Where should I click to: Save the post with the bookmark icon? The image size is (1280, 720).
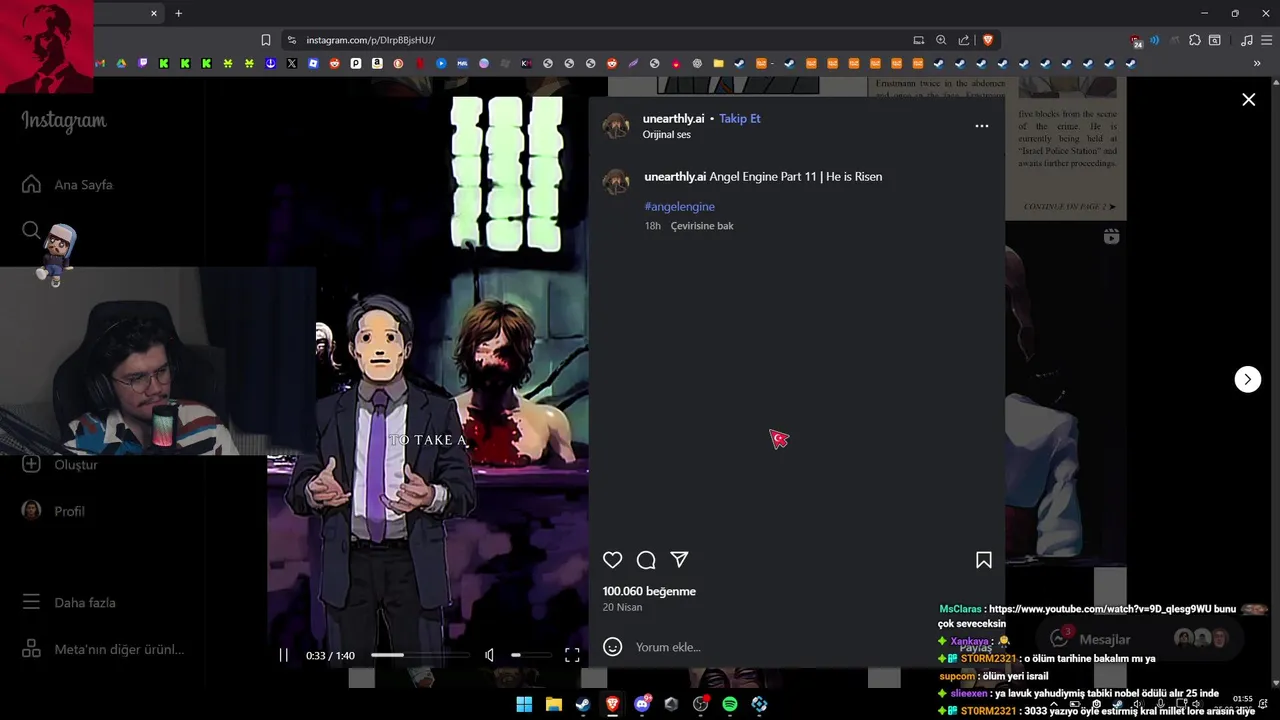coord(984,560)
